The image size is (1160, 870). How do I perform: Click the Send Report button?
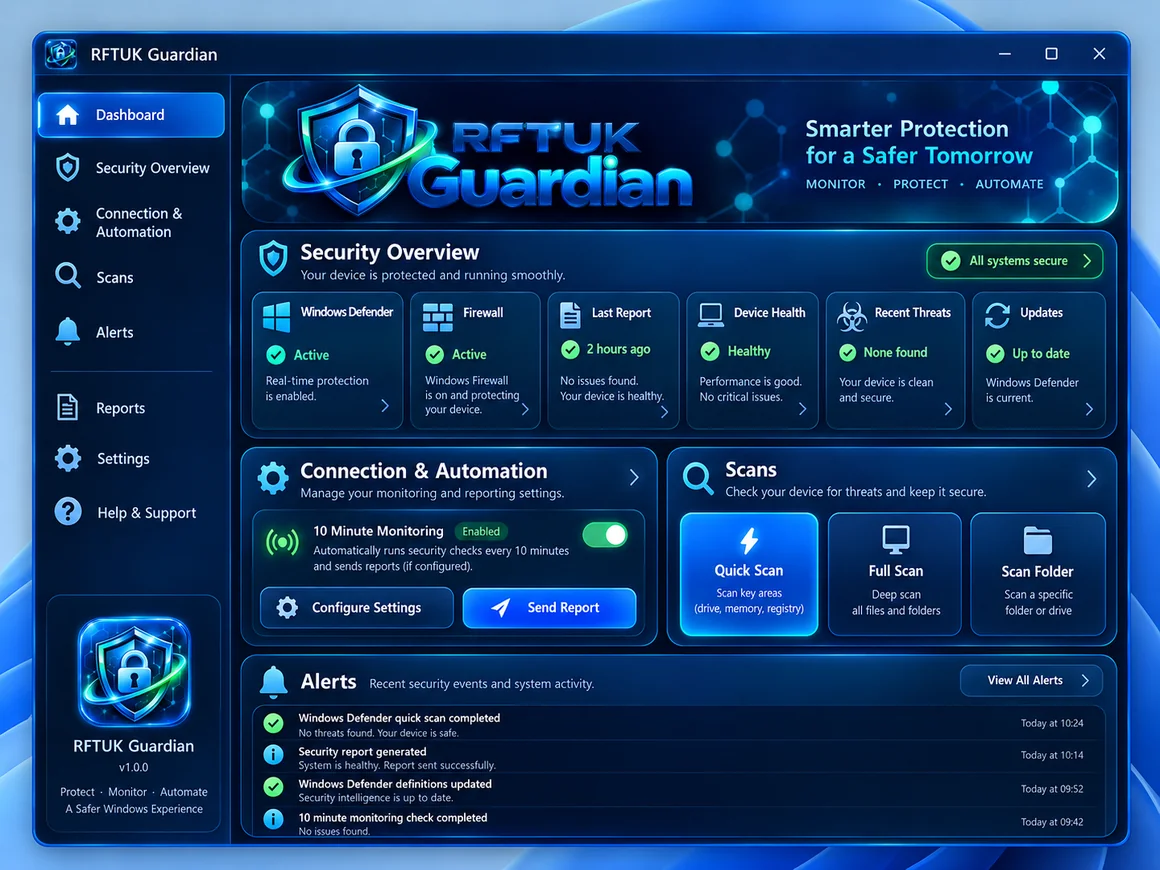pos(549,608)
